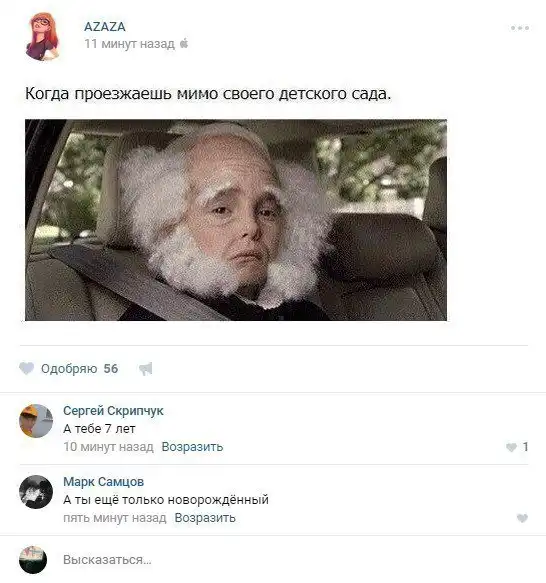Open the old man meme image
The width and height of the screenshot is (546, 583).
point(236,220)
